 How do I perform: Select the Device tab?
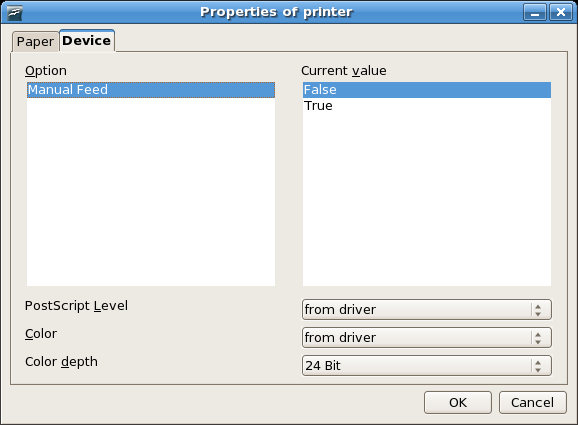click(87, 41)
